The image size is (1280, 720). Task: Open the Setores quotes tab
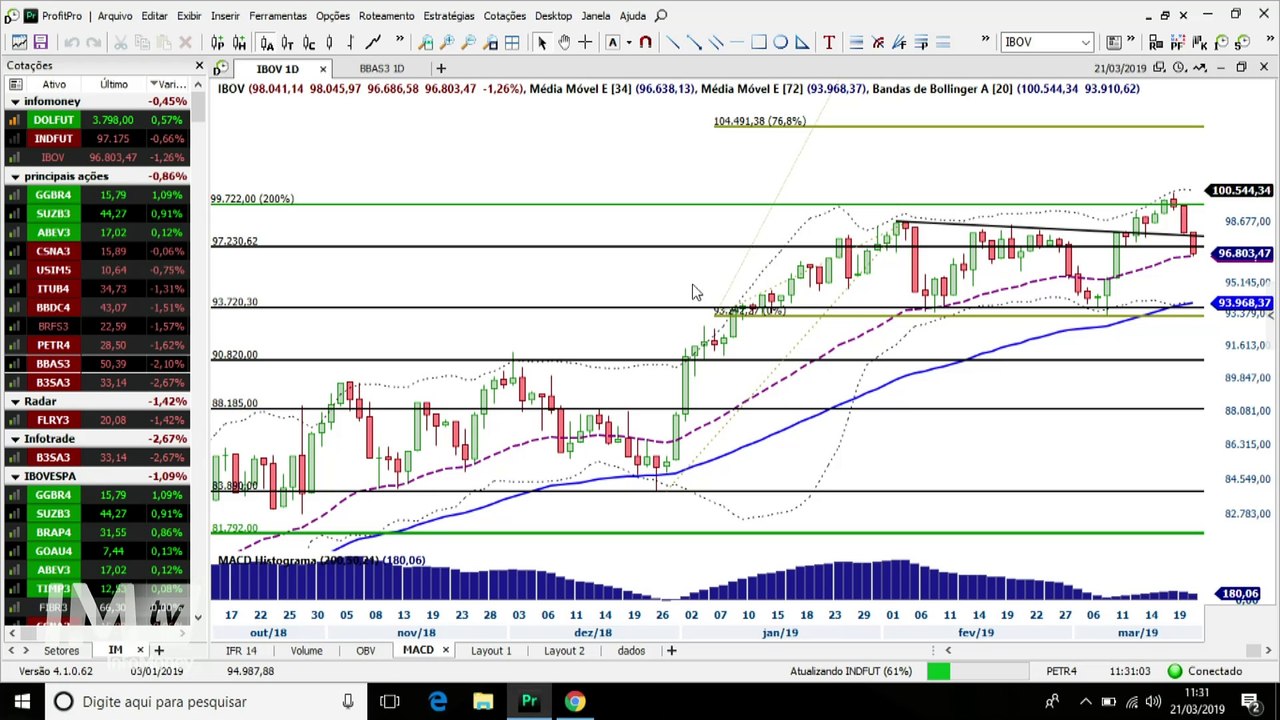pyautogui.click(x=61, y=651)
